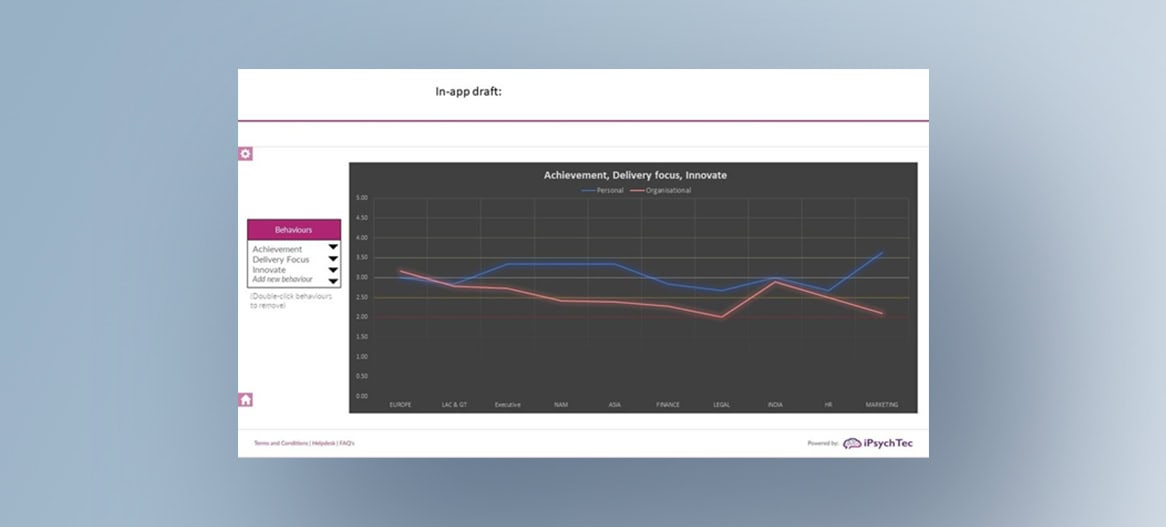
Task: Expand the Achievement behaviour dropdown arrow
Action: point(333,249)
